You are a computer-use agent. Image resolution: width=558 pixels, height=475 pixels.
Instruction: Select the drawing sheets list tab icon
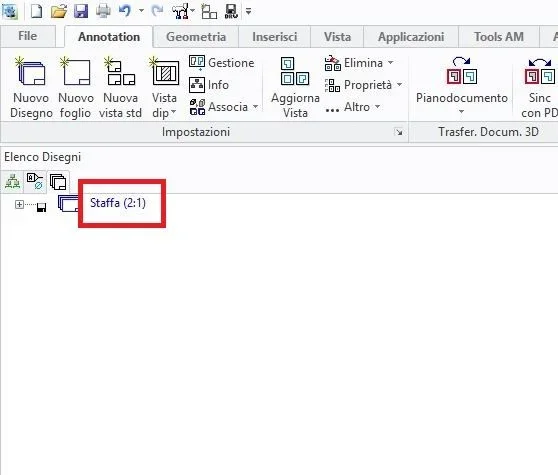pyautogui.click(x=58, y=181)
